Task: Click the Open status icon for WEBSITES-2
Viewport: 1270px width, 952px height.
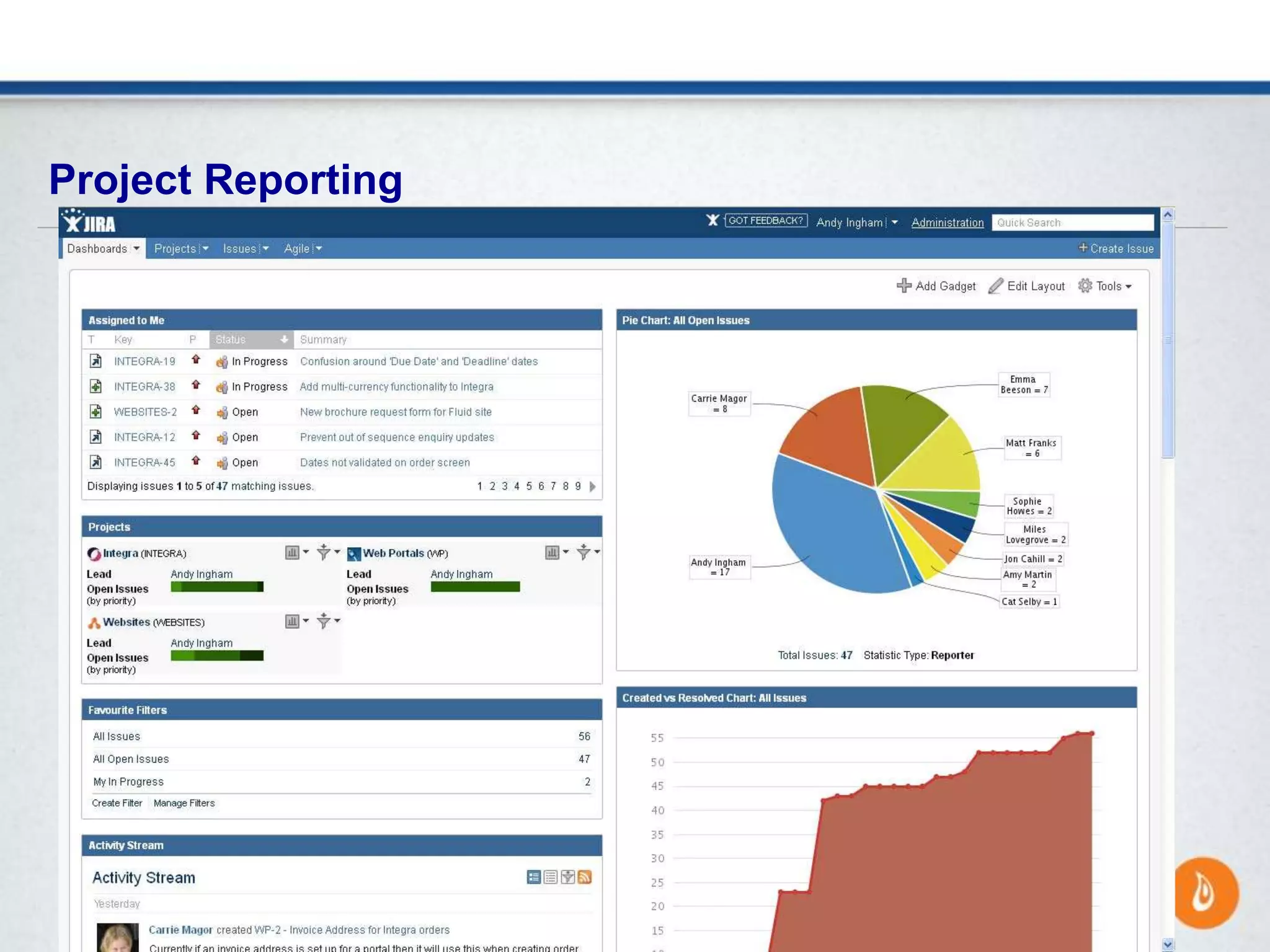Action: [221, 413]
